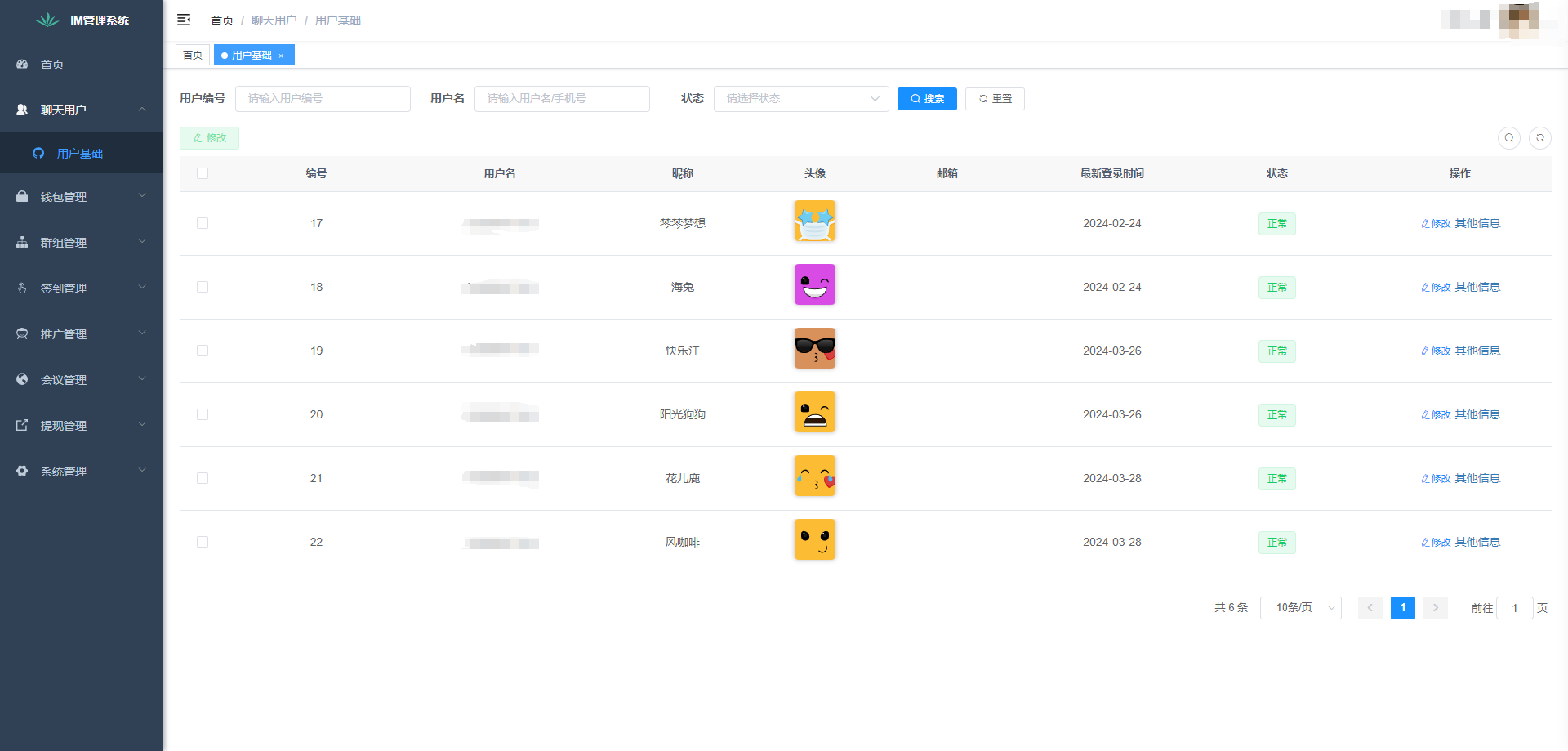Select the checkbox beside user 22
This screenshot has height=751, width=1568.
click(203, 542)
